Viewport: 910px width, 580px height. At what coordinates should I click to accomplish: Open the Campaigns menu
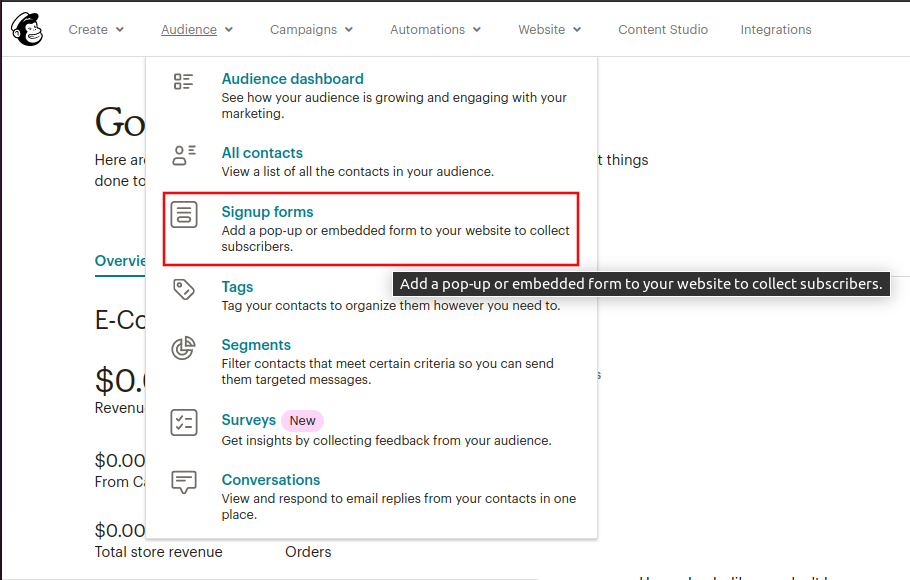(303, 30)
